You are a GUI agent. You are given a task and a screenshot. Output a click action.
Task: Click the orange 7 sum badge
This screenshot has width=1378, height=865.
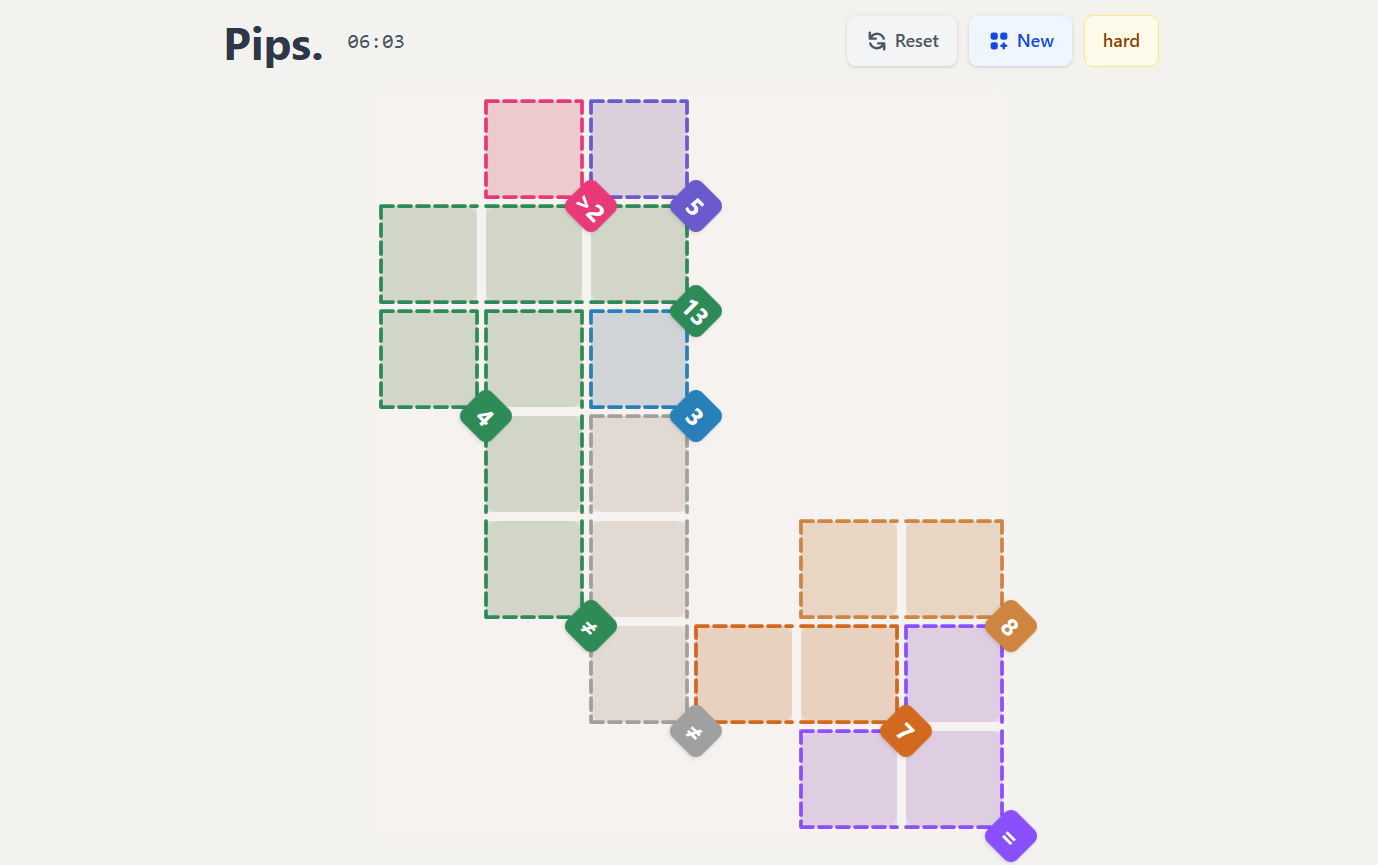pyautogui.click(x=905, y=731)
